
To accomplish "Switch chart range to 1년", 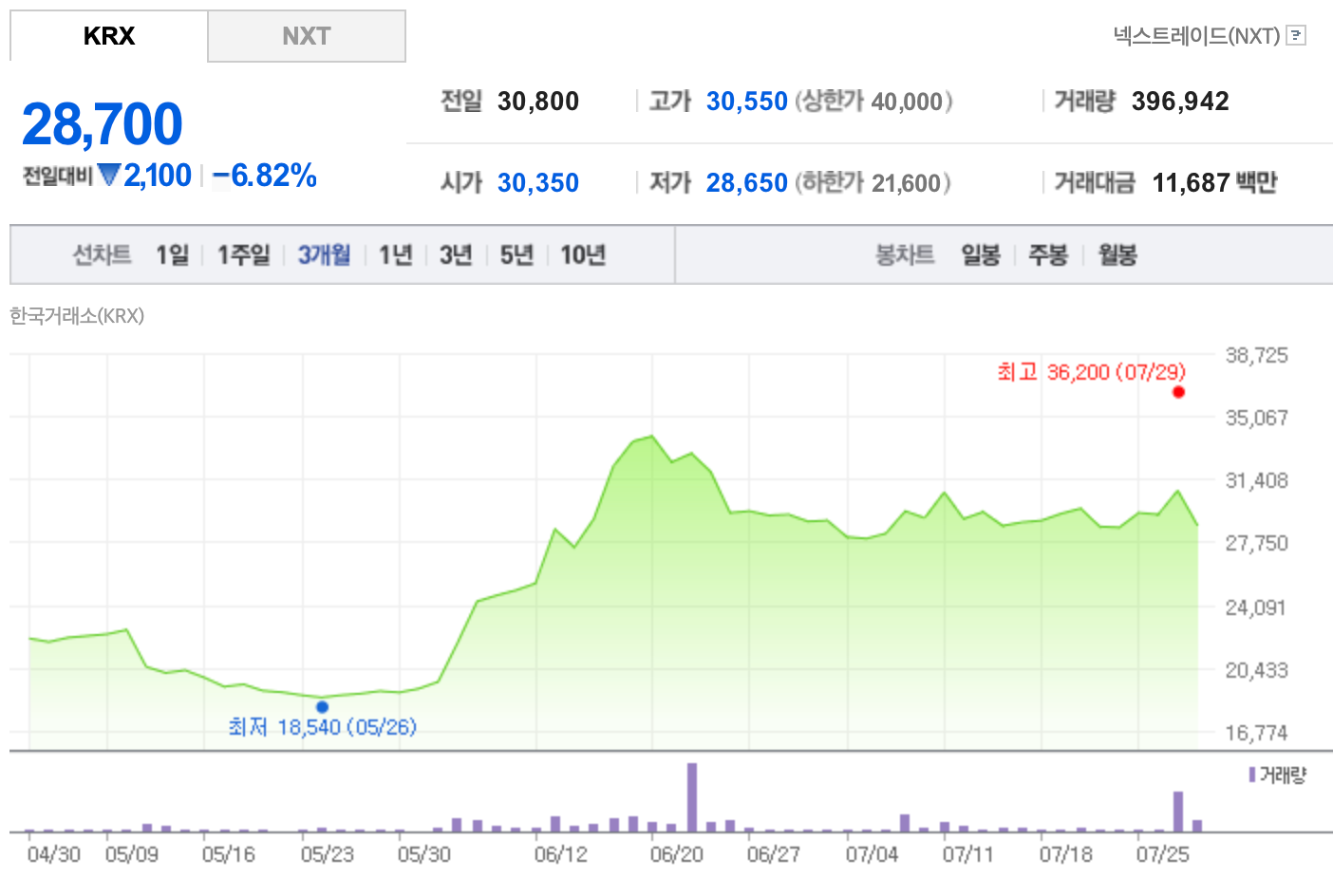I will tap(395, 255).
